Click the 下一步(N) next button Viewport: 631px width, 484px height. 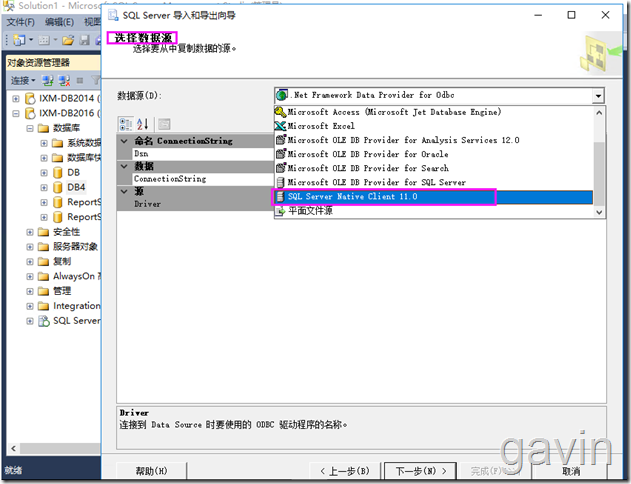(x=421, y=471)
